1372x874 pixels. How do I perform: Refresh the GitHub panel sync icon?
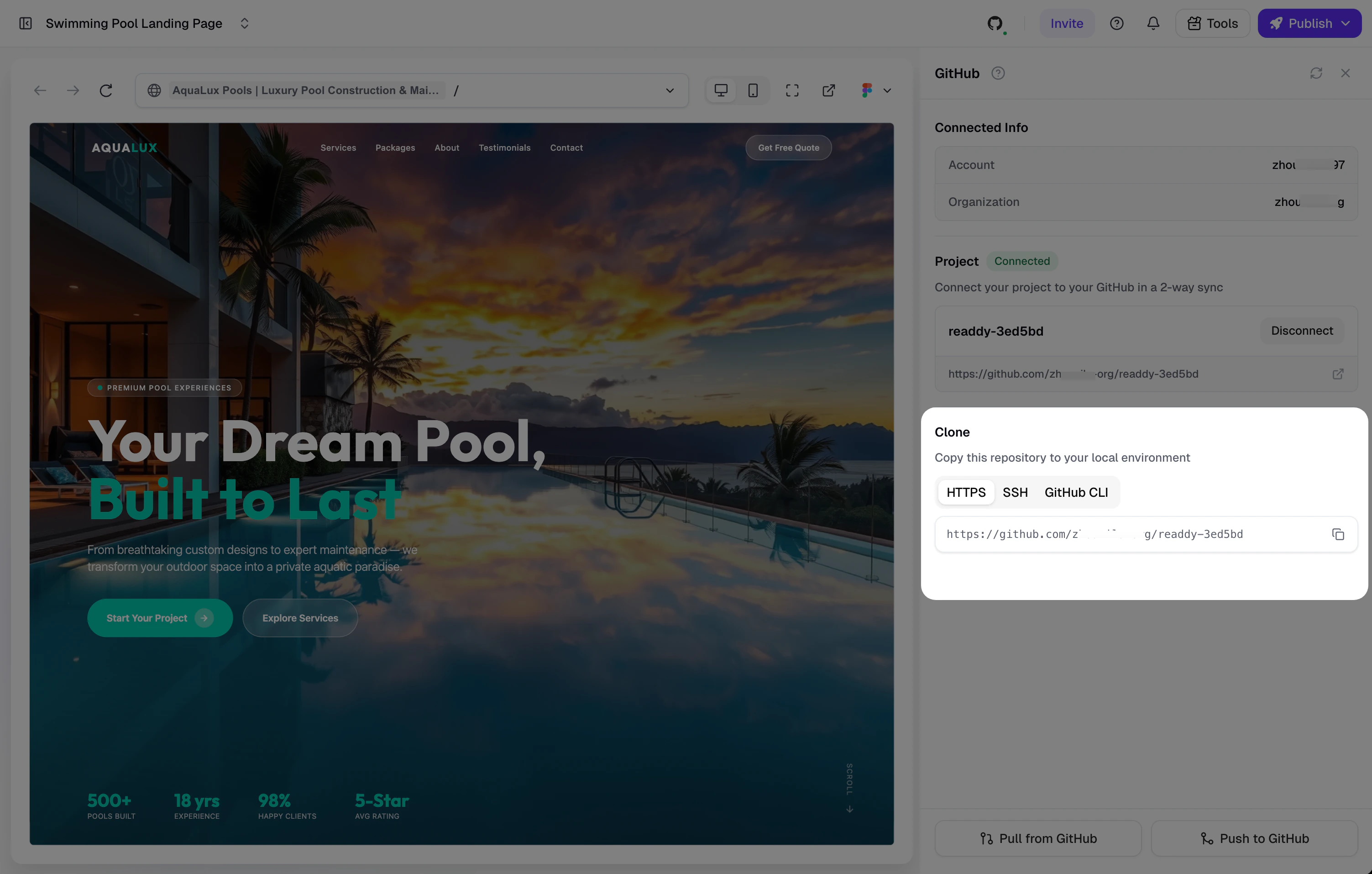[x=1315, y=73]
